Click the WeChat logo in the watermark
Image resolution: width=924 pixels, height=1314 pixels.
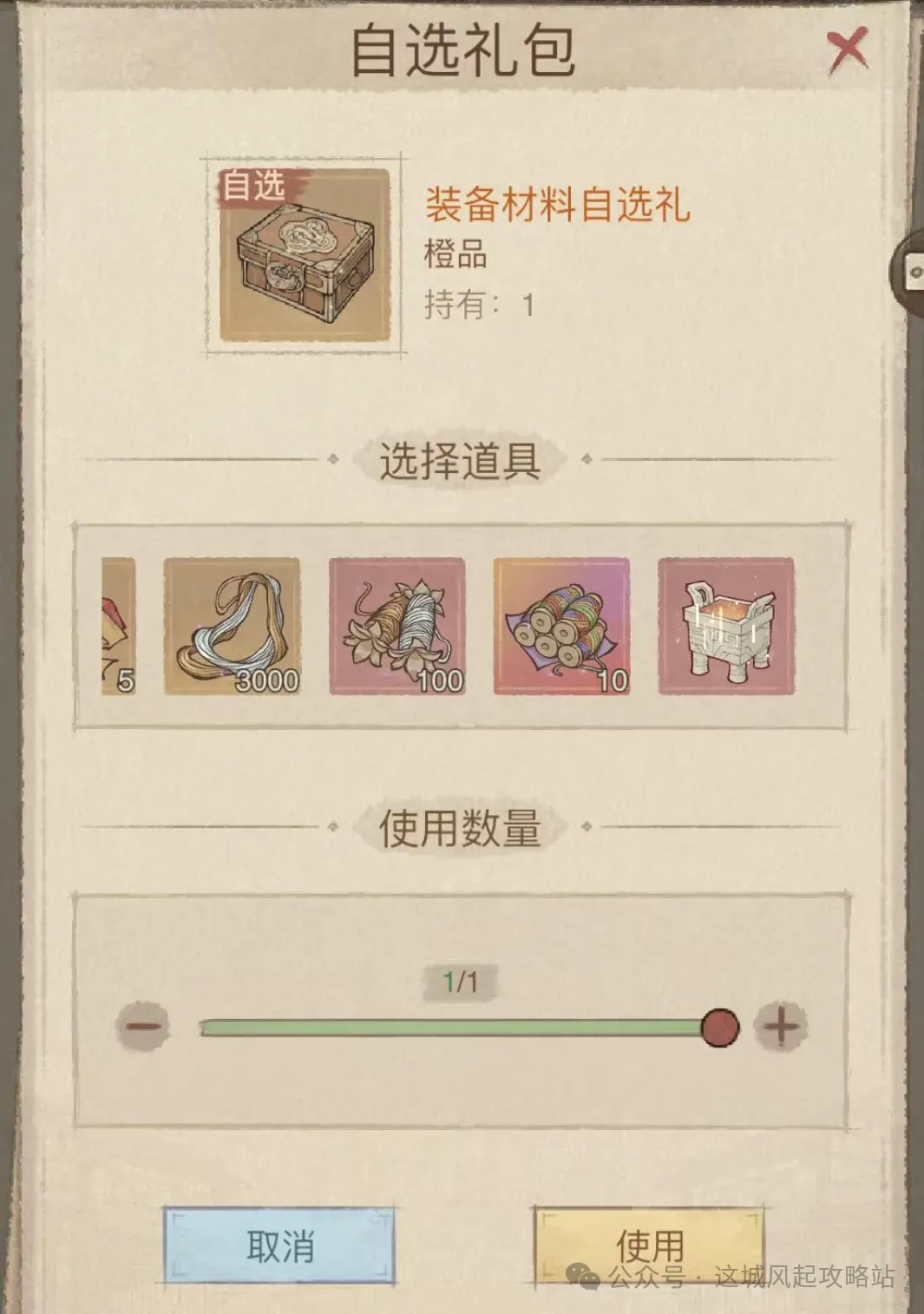point(583,1276)
